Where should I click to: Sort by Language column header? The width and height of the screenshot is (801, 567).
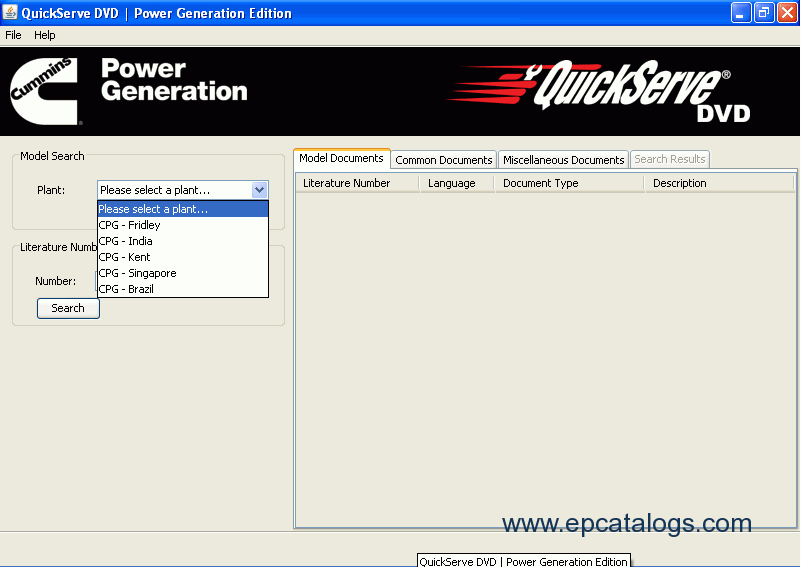coord(456,183)
